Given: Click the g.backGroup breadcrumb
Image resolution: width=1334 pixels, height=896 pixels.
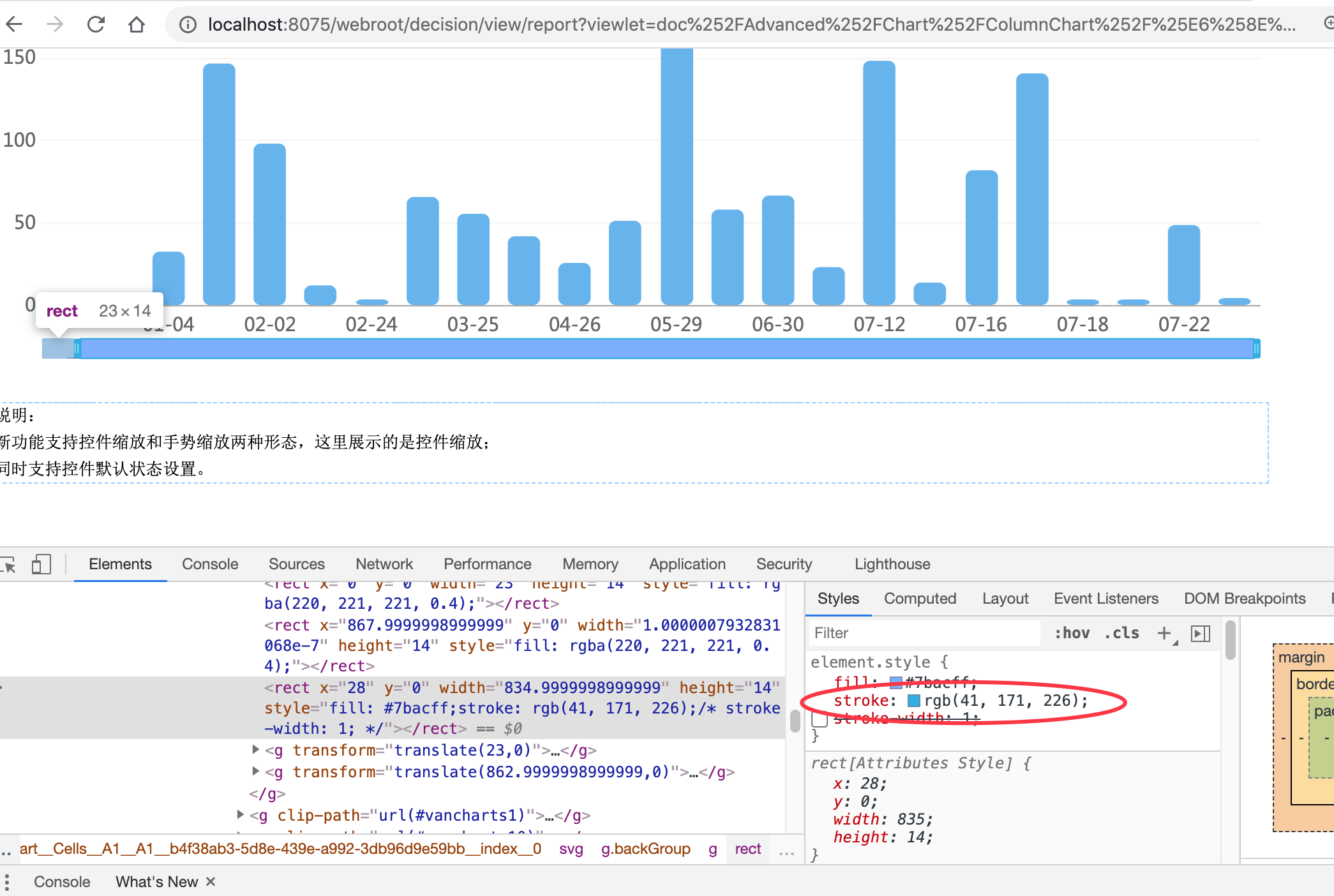Looking at the screenshot, I should pyautogui.click(x=645, y=849).
